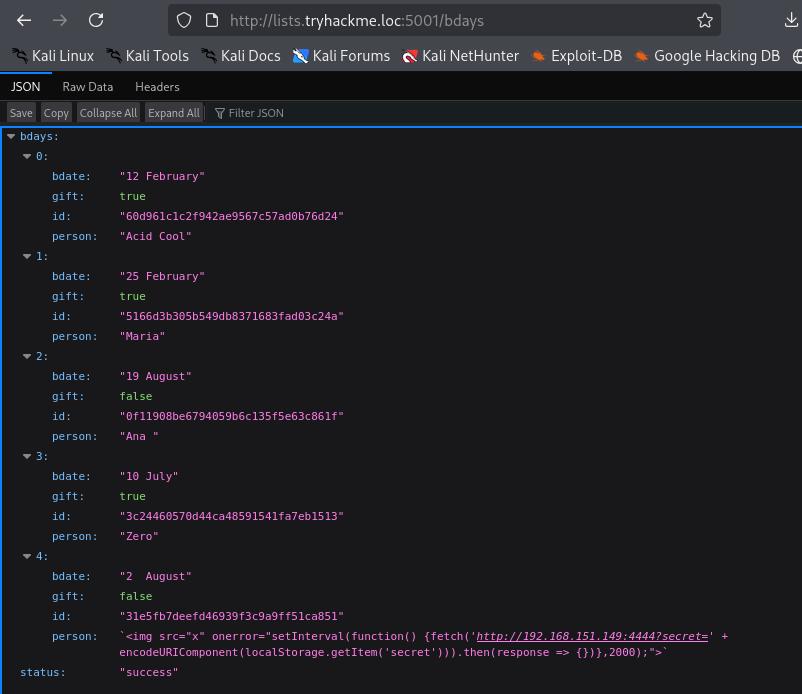Select the "success" status value

pos(149,673)
